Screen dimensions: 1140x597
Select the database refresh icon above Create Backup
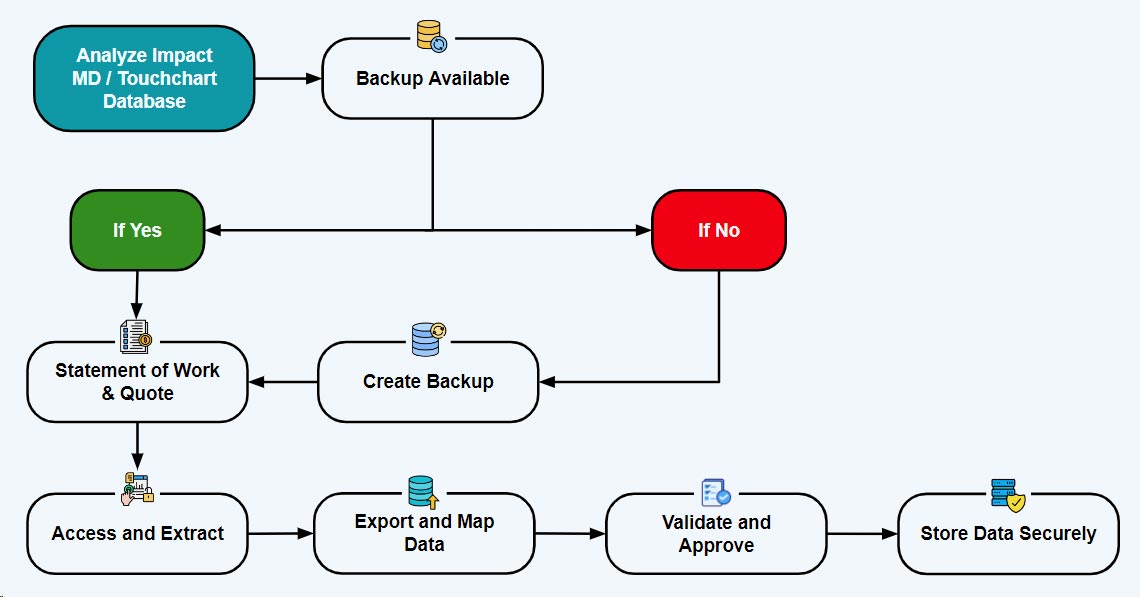coord(427,337)
